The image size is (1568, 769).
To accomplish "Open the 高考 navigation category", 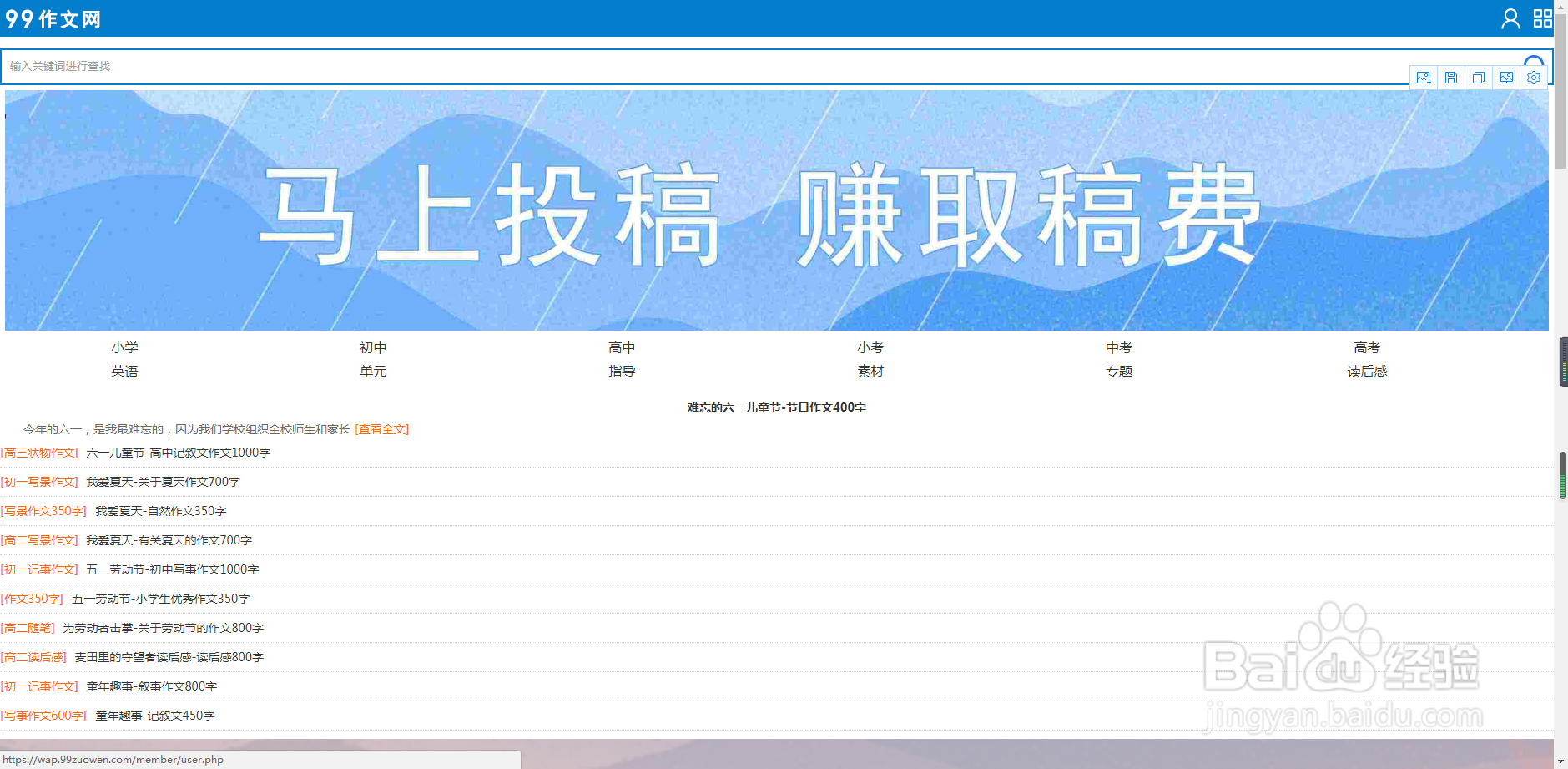I will 1368,347.
